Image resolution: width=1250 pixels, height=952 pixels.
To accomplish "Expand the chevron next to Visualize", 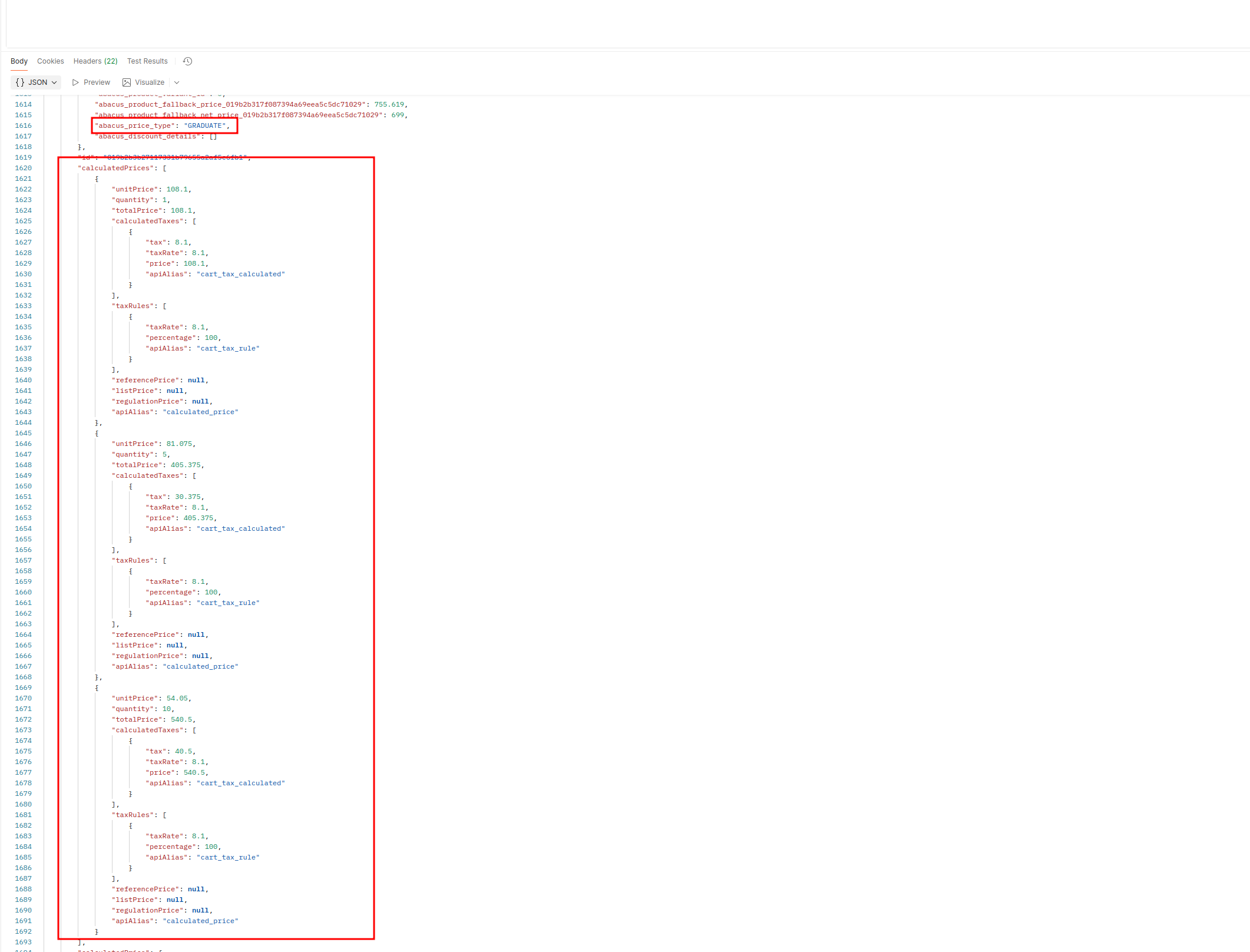I will pyautogui.click(x=177, y=82).
